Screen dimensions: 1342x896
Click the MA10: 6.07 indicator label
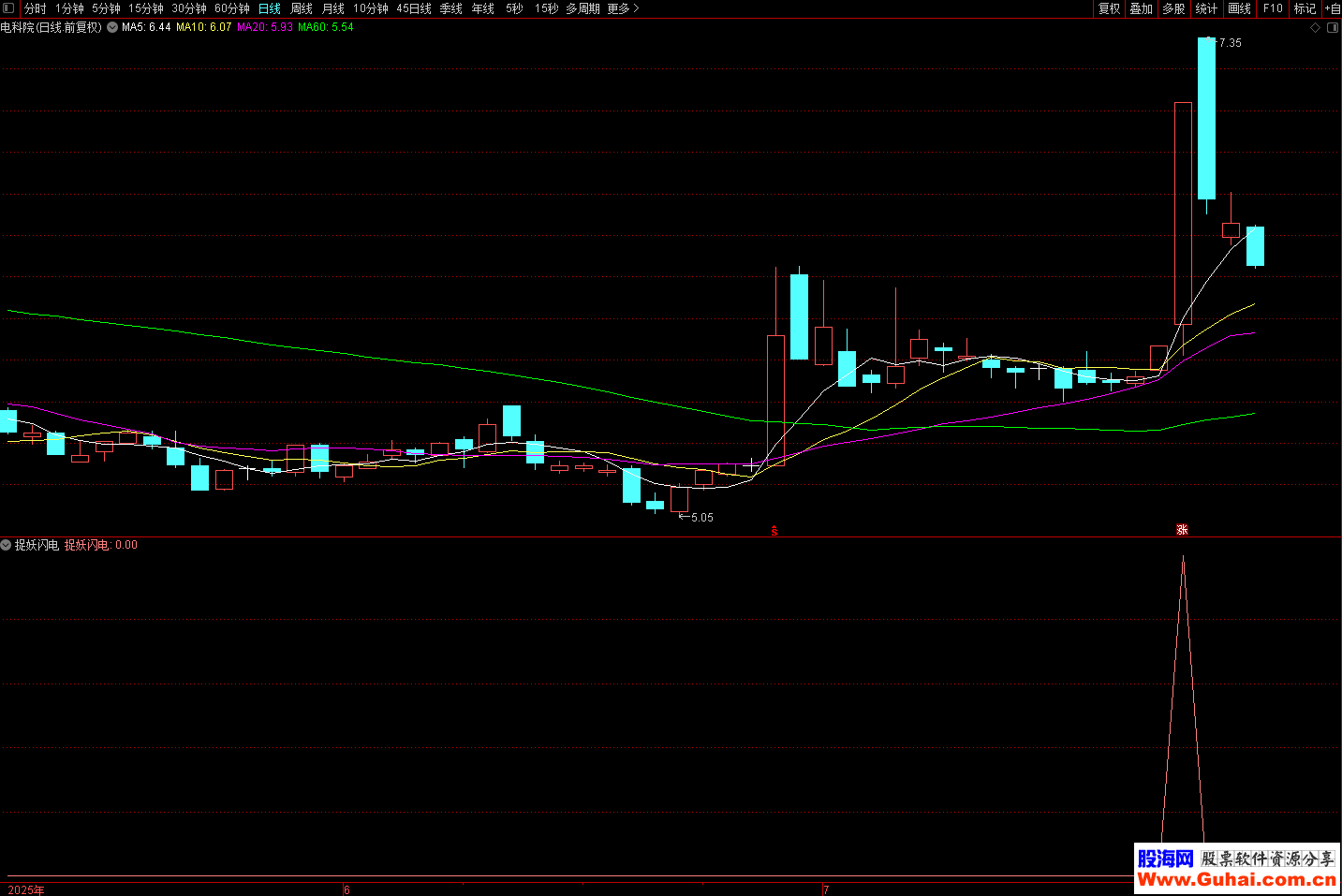[204, 27]
